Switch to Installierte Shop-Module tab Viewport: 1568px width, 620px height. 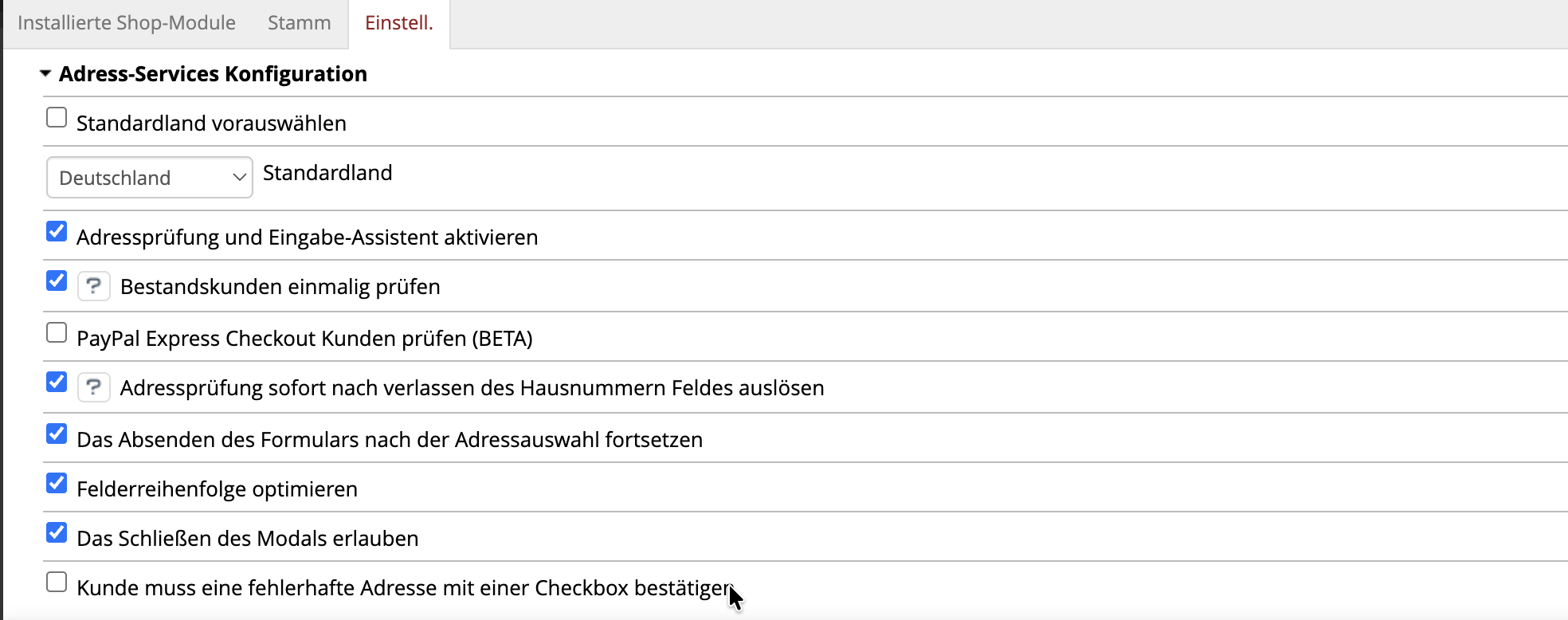click(127, 23)
